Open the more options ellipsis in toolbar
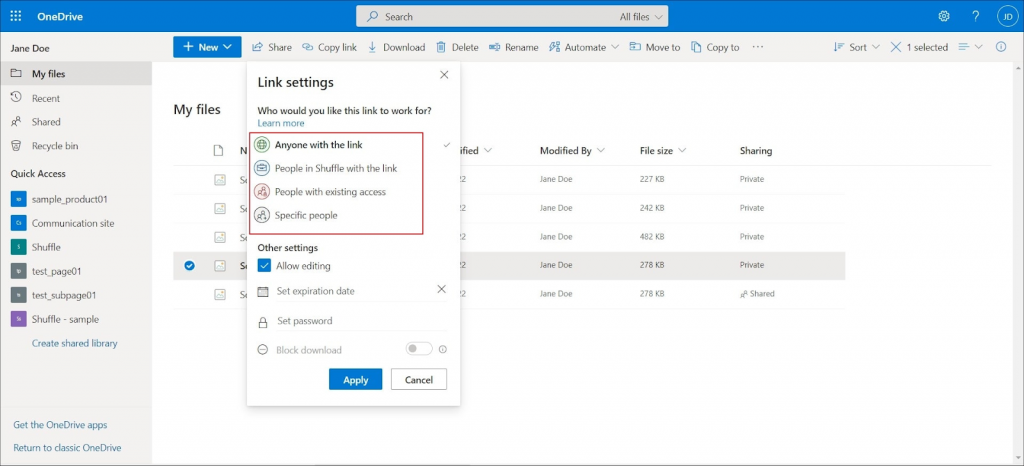Screen dimensions: 1024x466 pos(757,47)
